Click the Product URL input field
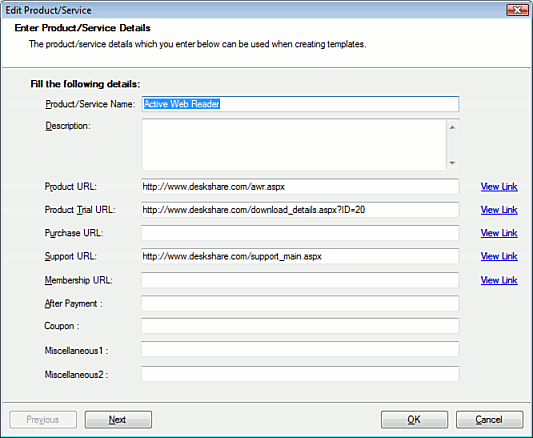Screen dimensions: 533x438 click(300, 187)
